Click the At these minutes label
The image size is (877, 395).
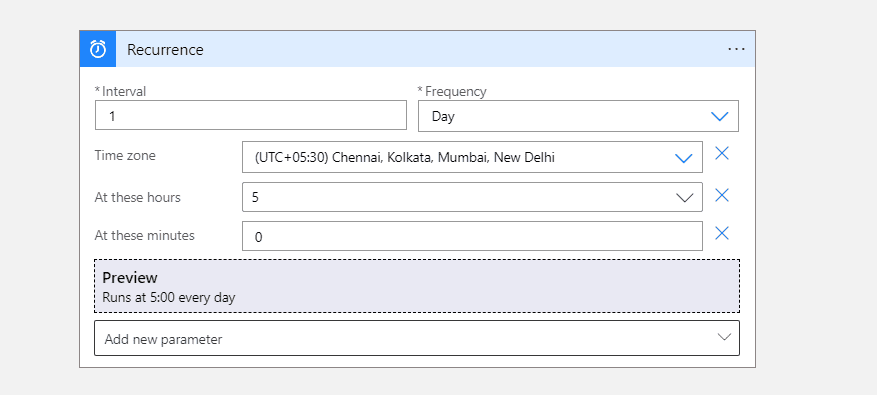[144, 236]
